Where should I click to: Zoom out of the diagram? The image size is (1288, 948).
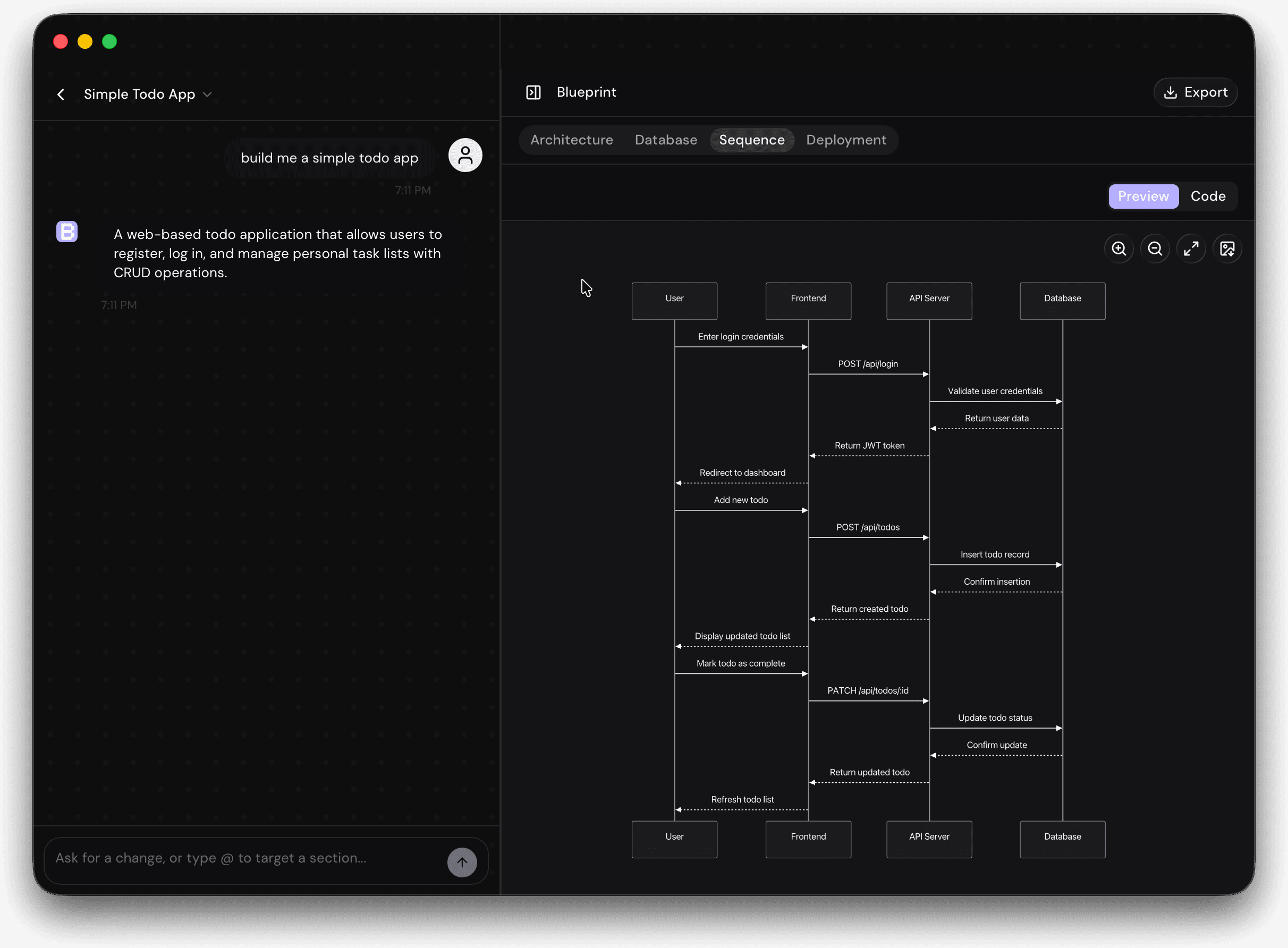click(x=1155, y=249)
